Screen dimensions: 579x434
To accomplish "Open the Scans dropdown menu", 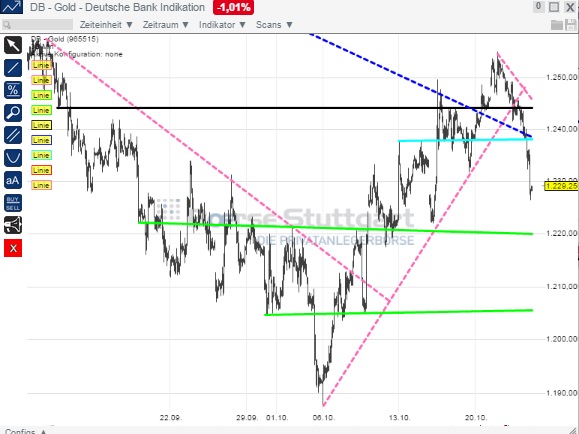I will pyautogui.click(x=274, y=25).
